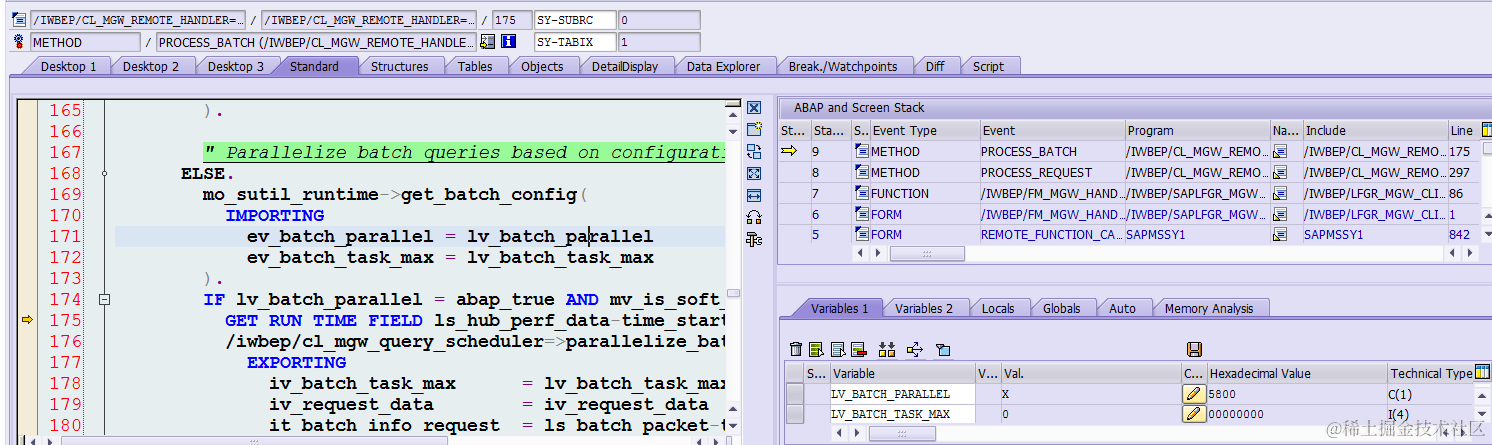Click the remove row icon with red bar
Image resolution: width=1492 pixels, height=445 pixels.
pyautogui.click(x=857, y=349)
